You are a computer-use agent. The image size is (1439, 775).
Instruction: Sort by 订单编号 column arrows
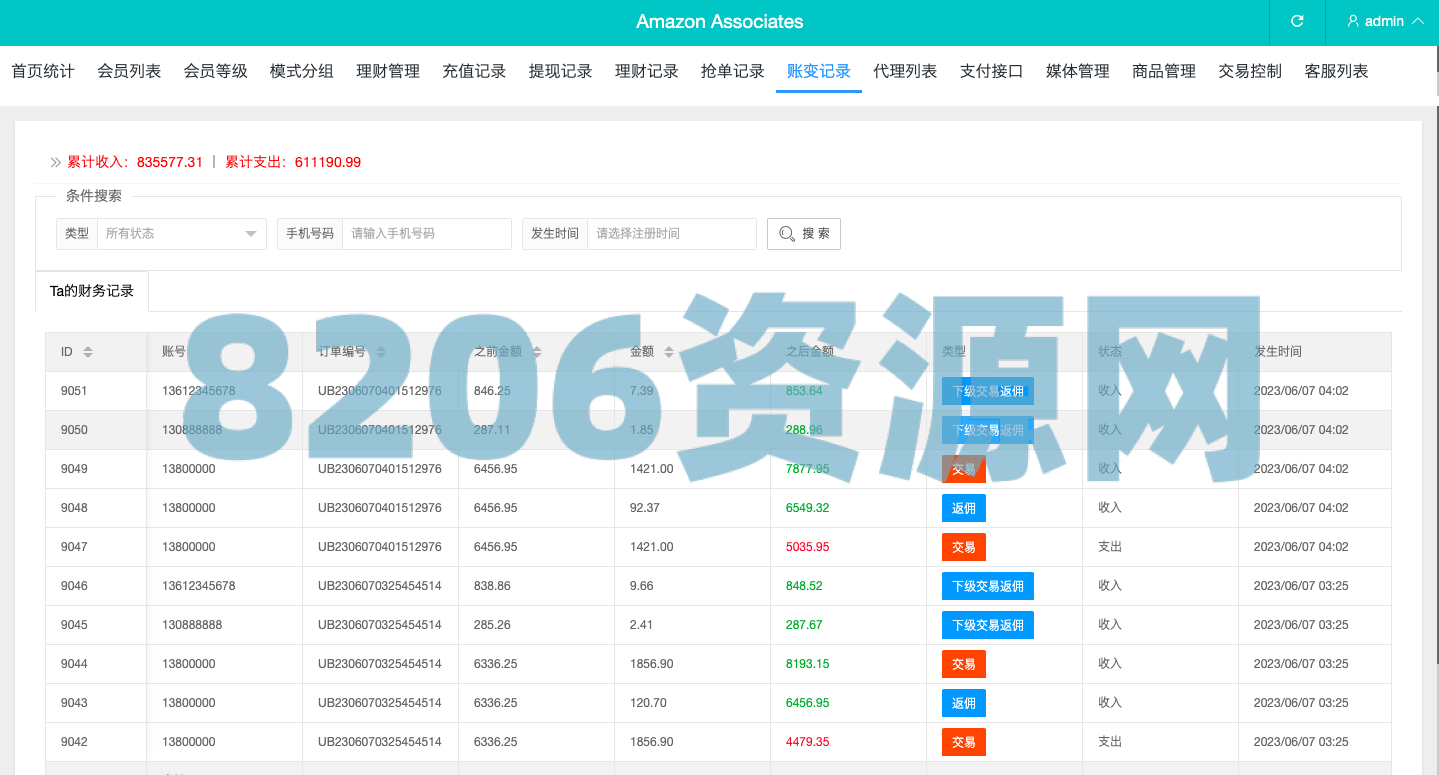click(381, 352)
